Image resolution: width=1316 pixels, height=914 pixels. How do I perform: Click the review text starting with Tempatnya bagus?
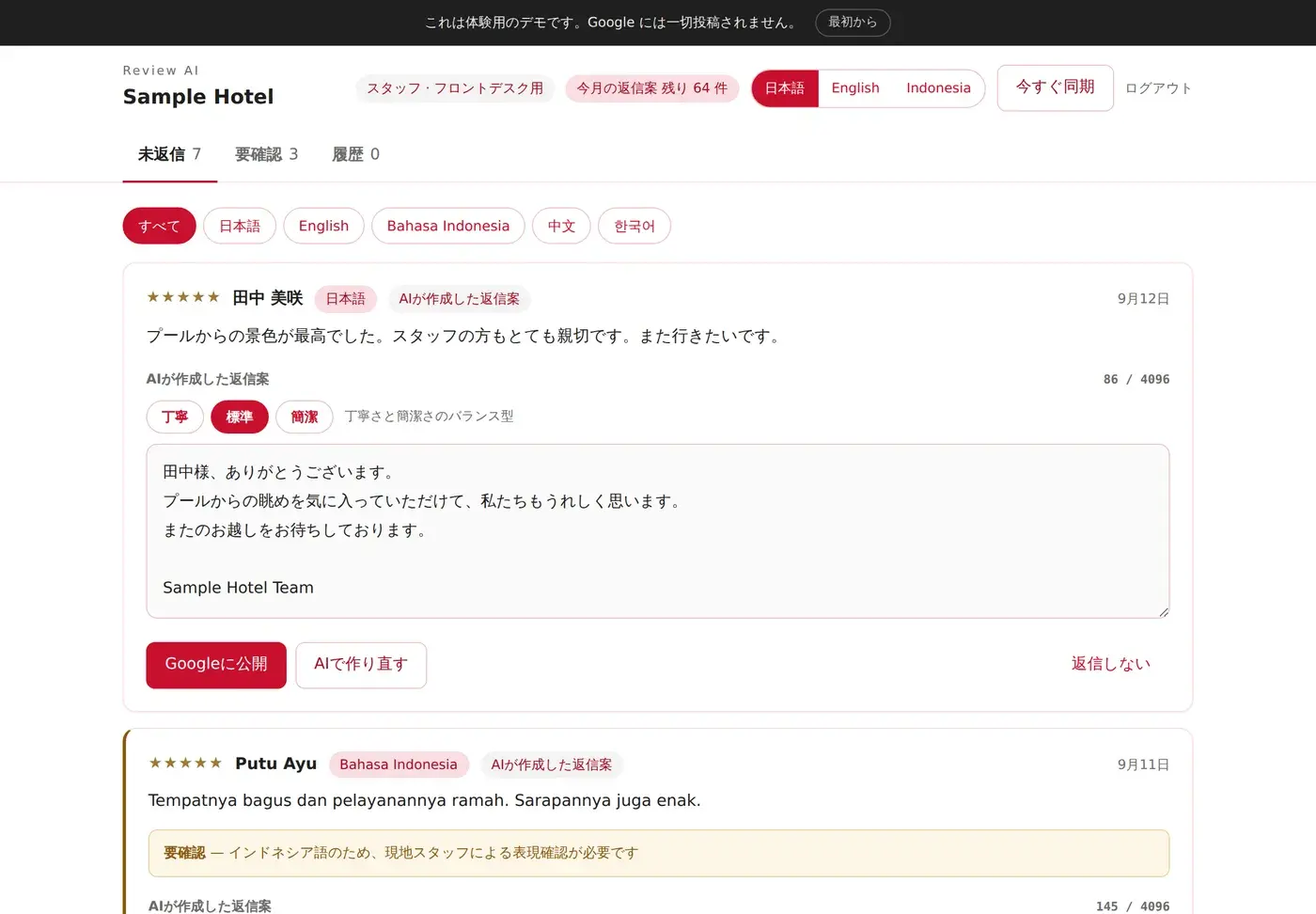click(x=425, y=800)
